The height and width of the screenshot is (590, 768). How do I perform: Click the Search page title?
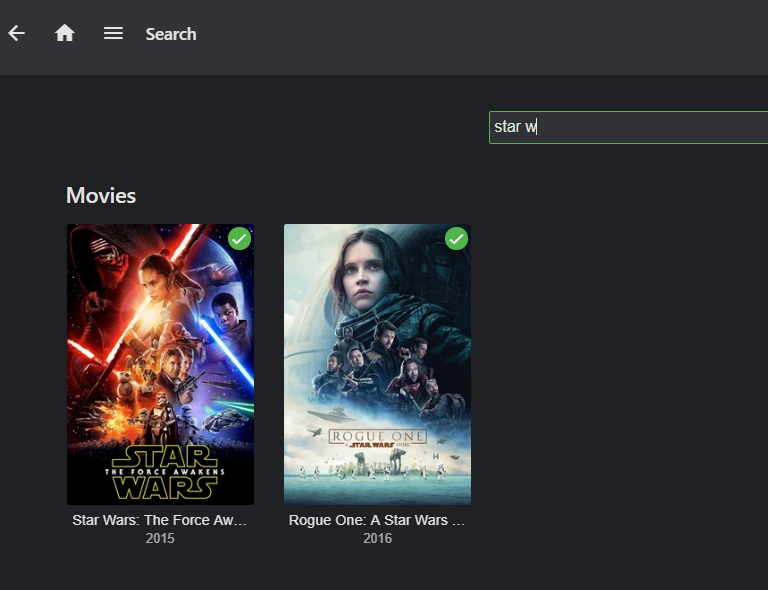pos(171,34)
